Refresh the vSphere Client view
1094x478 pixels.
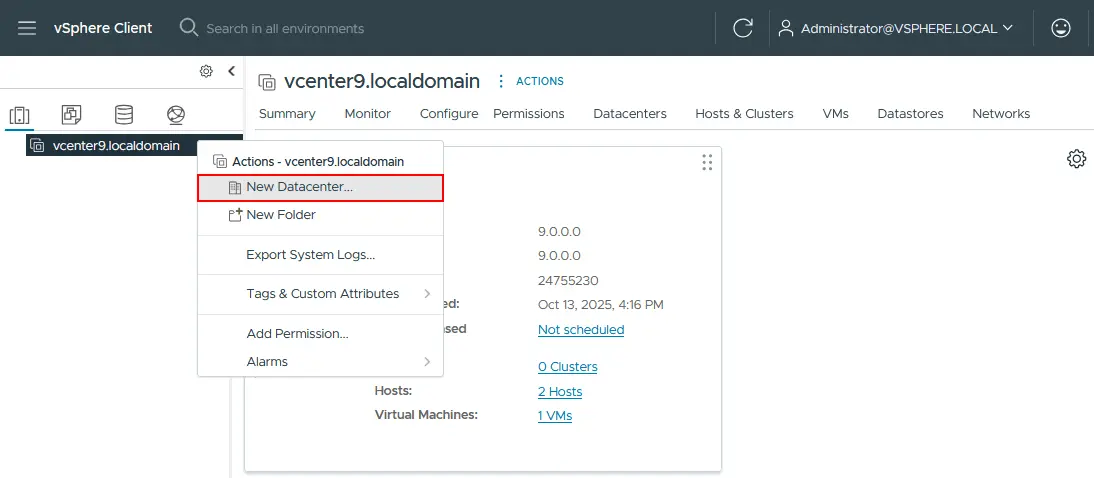point(743,28)
